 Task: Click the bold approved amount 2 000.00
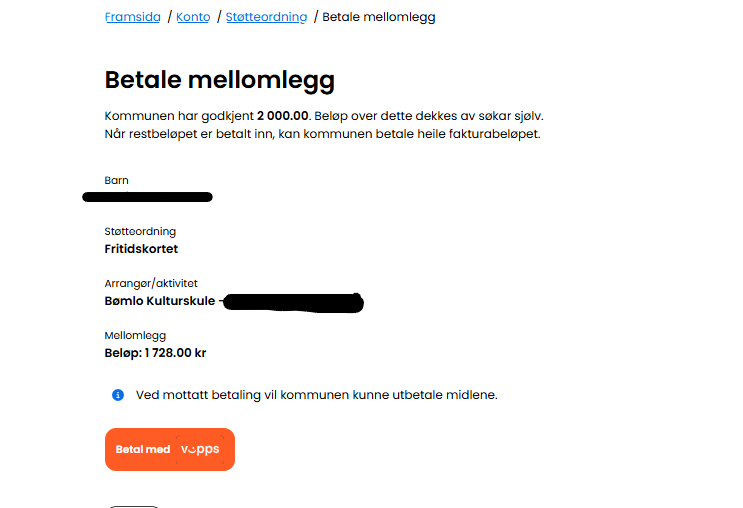pos(283,116)
